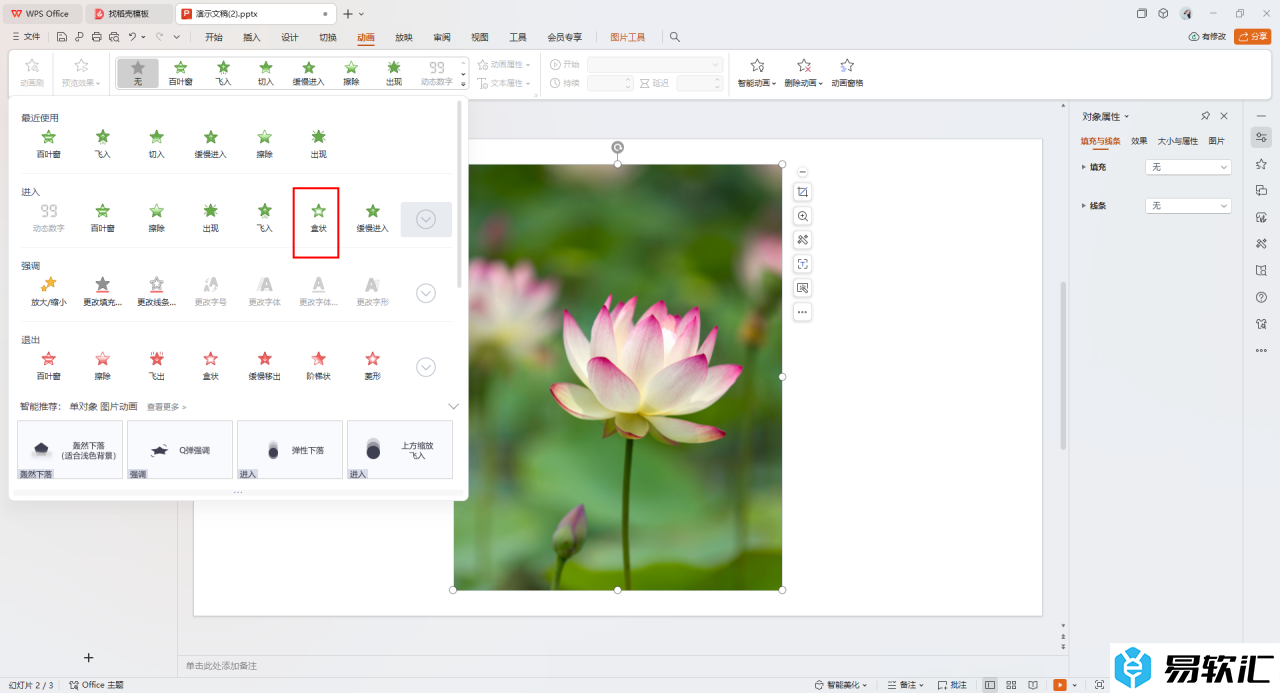Select 轰然下落 recommended animation card
Screen dimensions: 1280x693
(x=70, y=449)
